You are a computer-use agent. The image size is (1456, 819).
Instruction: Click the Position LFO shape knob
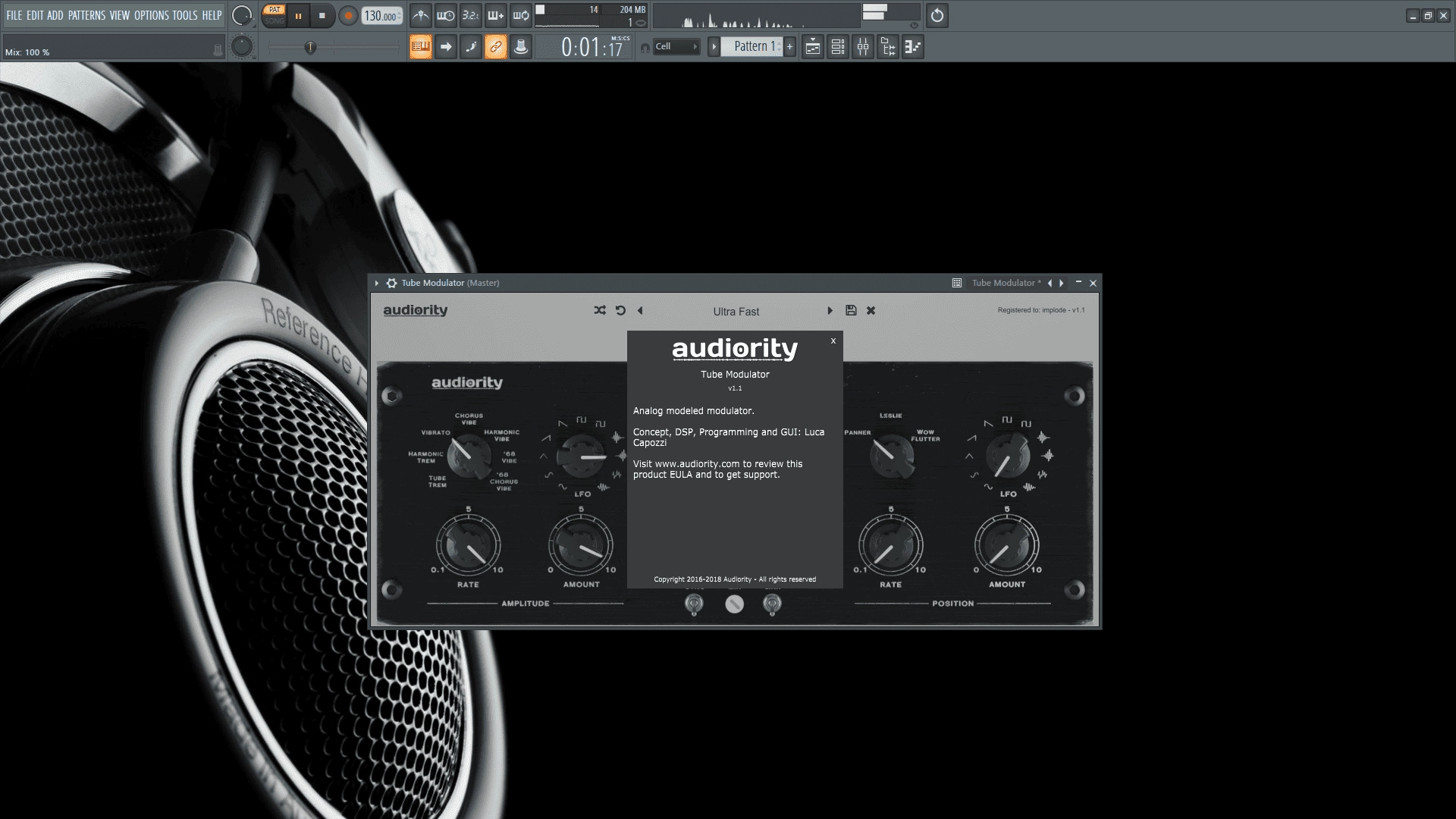pos(1008,456)
